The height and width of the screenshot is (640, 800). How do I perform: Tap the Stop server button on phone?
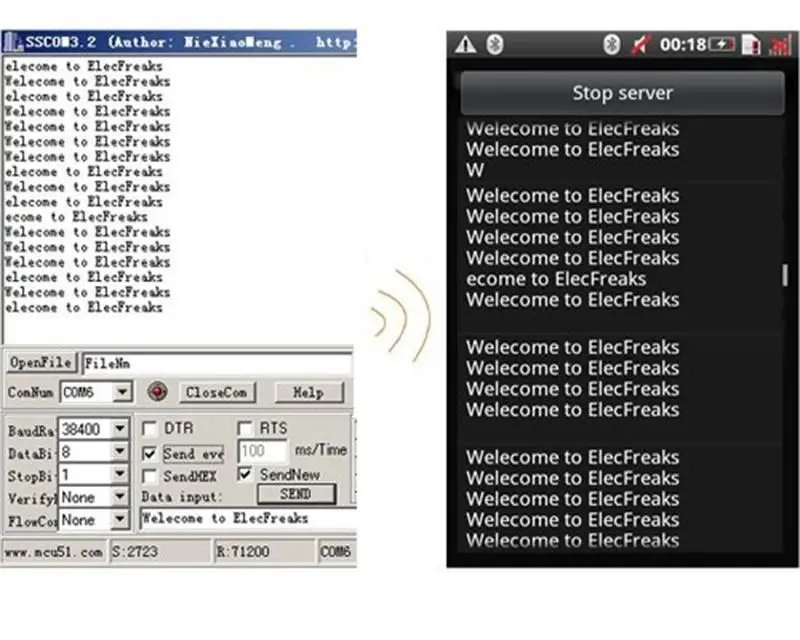pyautogui.click(x=622, y=93)
